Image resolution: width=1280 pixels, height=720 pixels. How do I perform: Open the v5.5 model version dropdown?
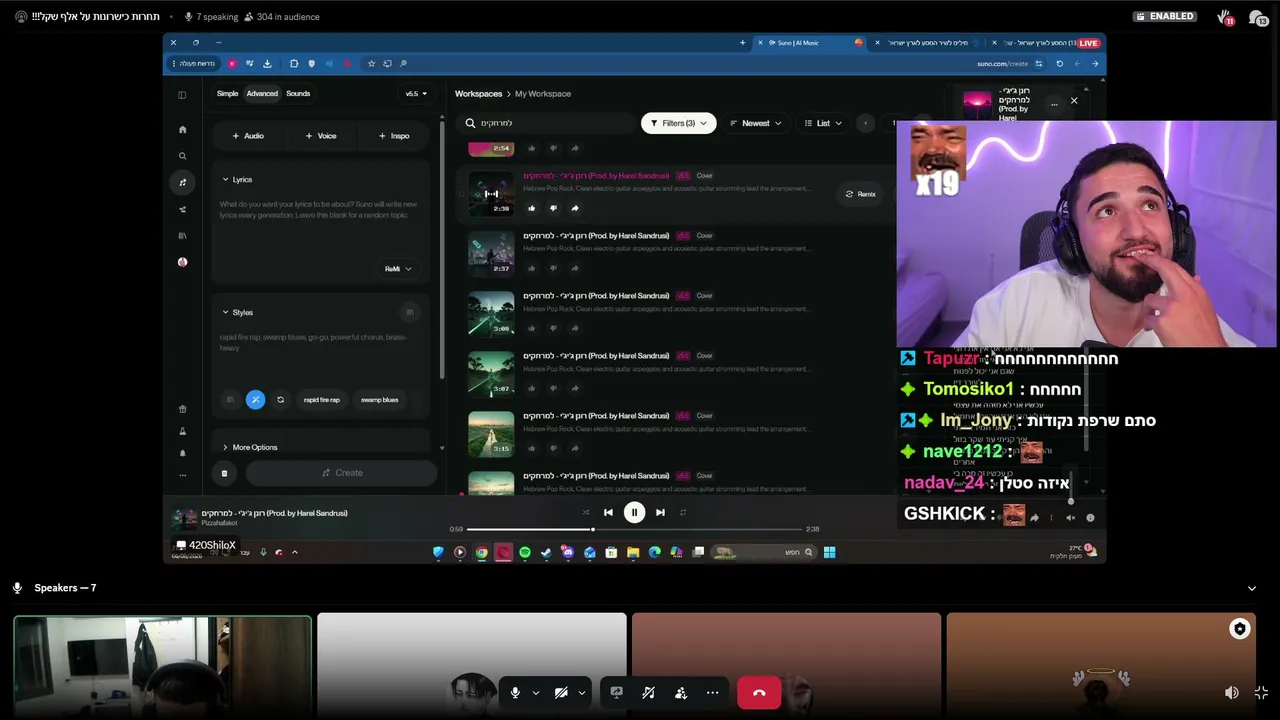pyautogui.click(x=416, y=94)
